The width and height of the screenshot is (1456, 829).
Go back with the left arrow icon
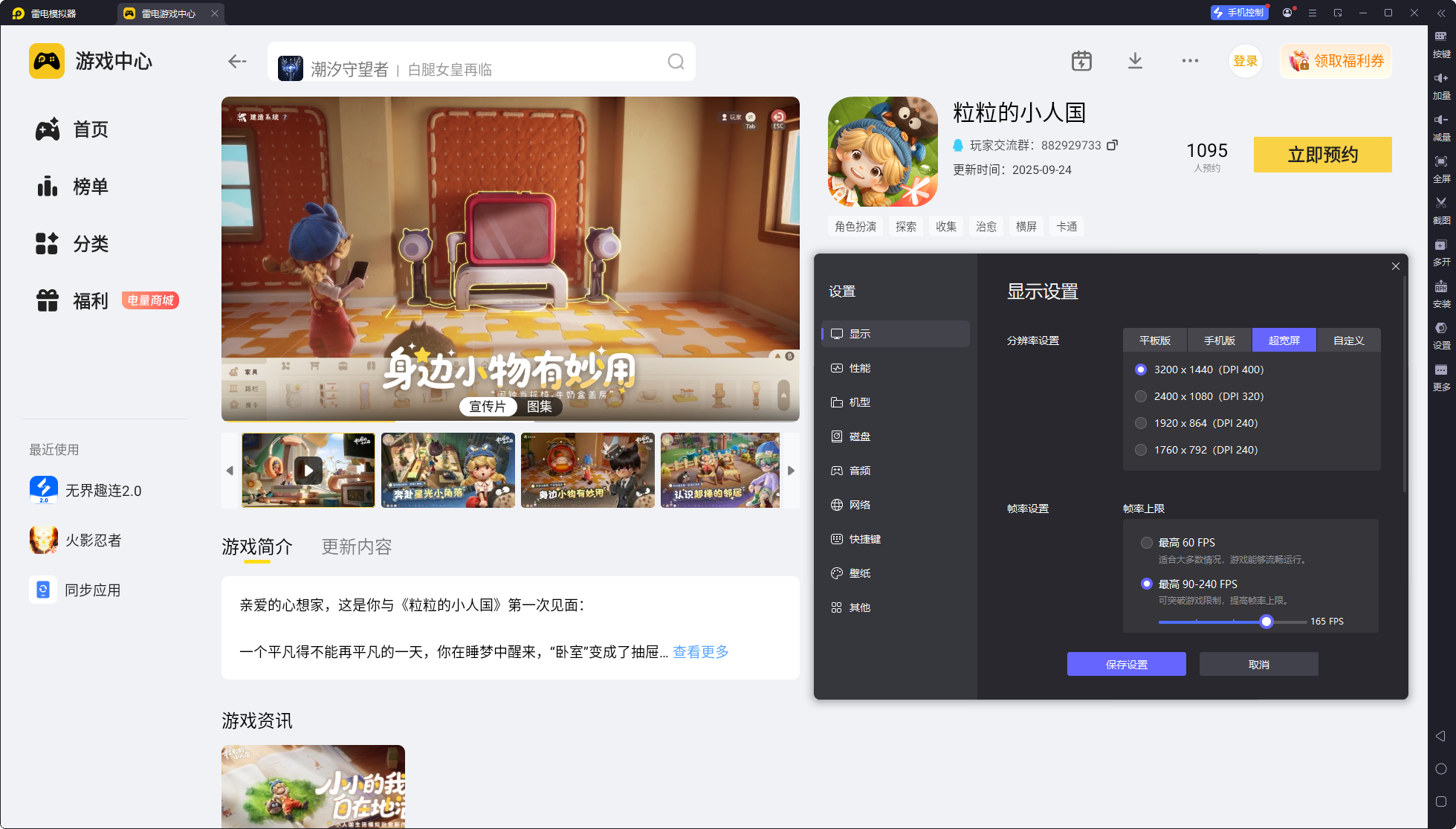(237, 62)
